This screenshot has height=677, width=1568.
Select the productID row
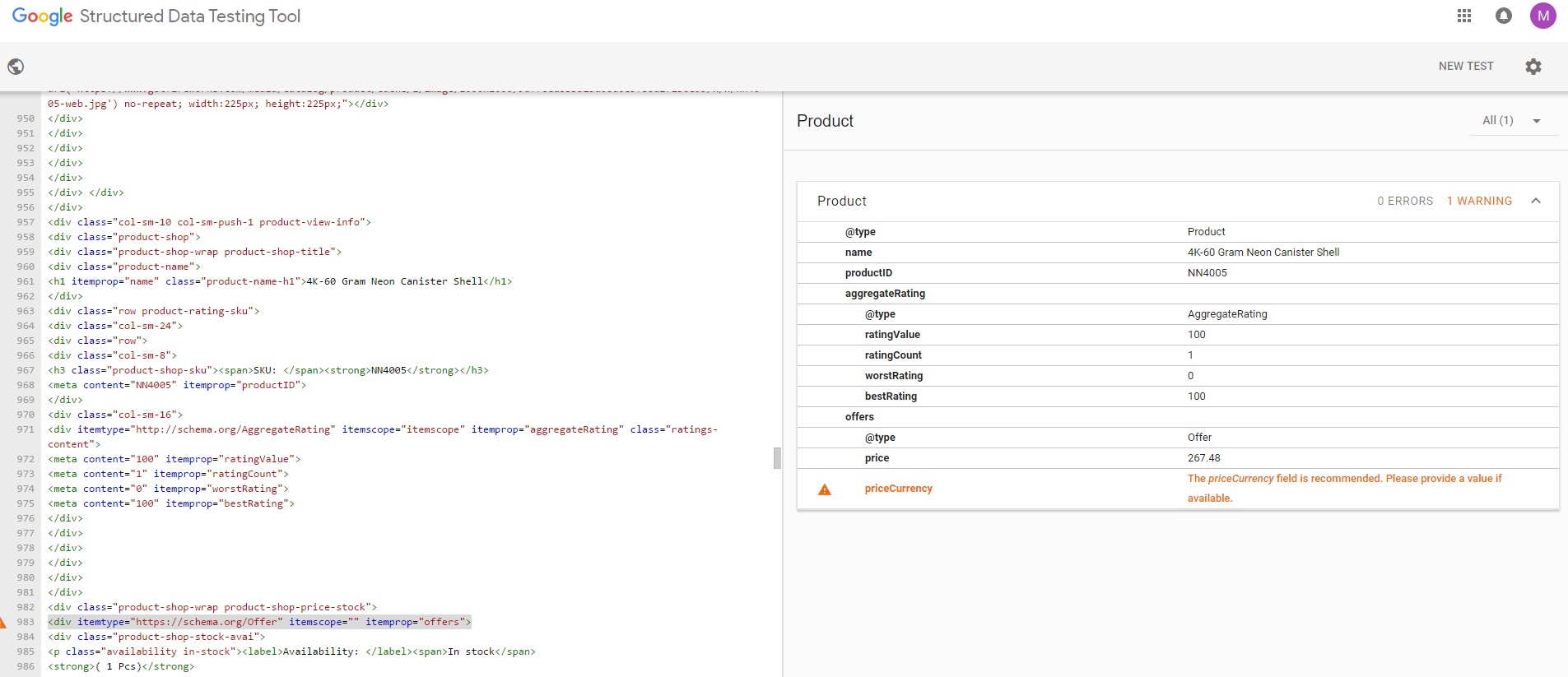pos(868,273)
